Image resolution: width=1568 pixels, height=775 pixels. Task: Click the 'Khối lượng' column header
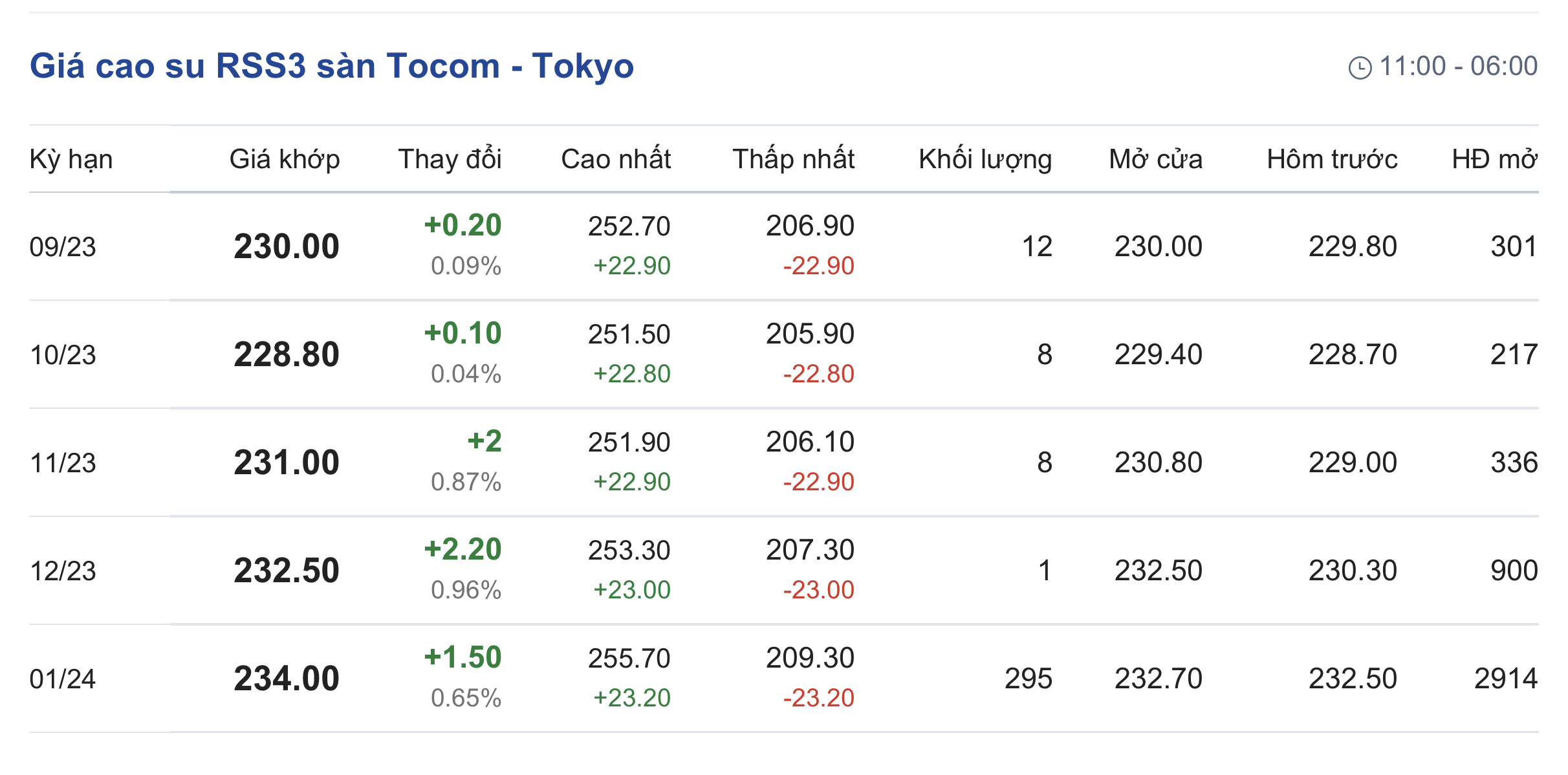985,159
